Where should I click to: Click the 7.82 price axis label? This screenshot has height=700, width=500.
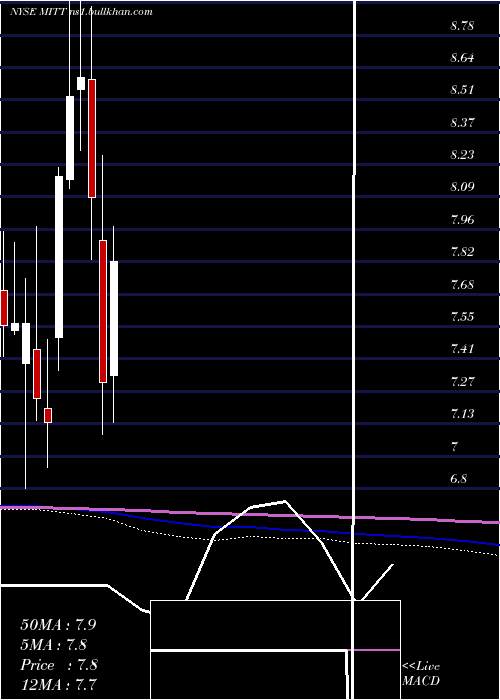pos(462,251)
